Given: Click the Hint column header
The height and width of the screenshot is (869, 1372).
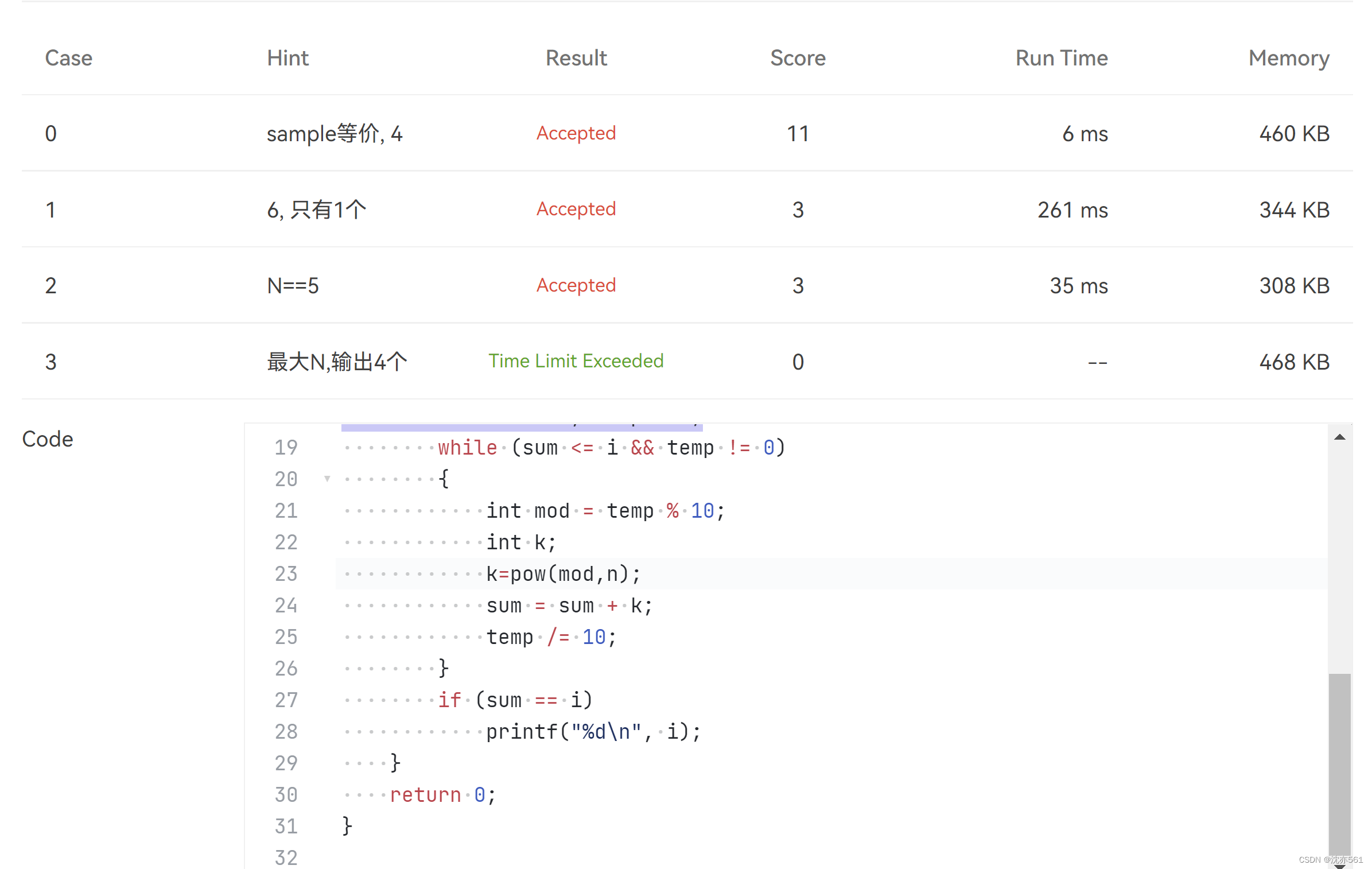Looking at the screenshot, I should tap(287, 58).
